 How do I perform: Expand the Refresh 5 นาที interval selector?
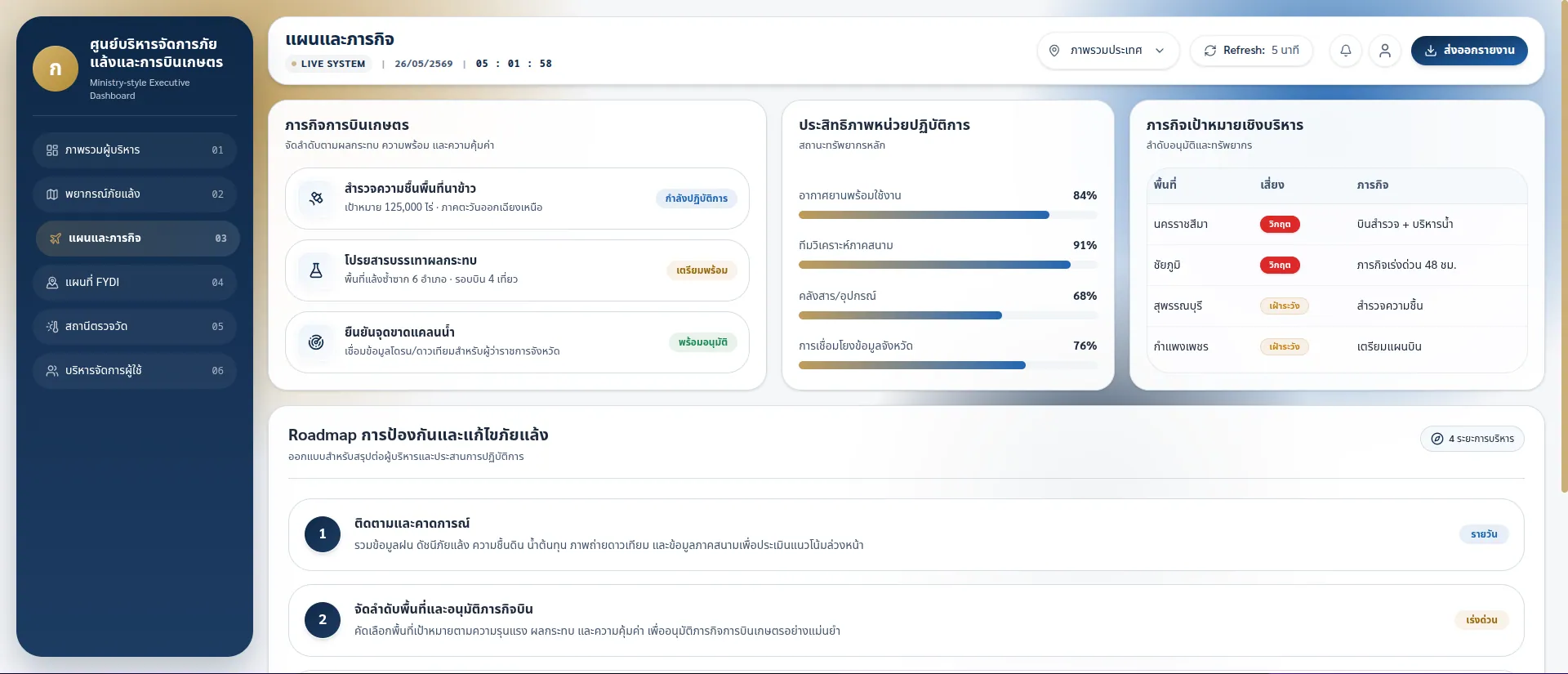(1251, 51)
